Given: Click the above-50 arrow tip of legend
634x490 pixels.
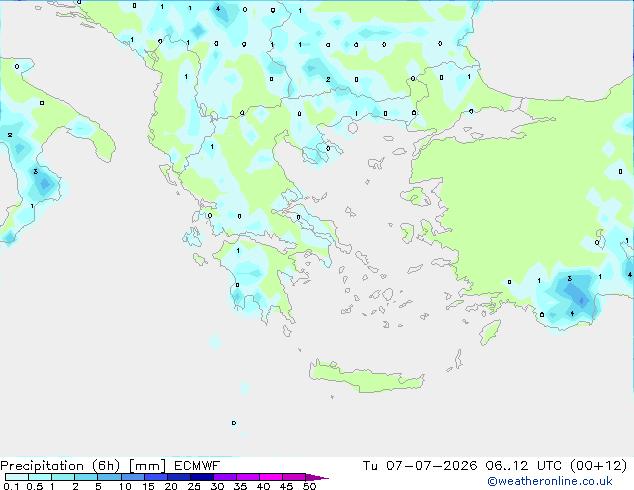Looking at the screenshot, I should pyautogui.click(x=317, y=477).
